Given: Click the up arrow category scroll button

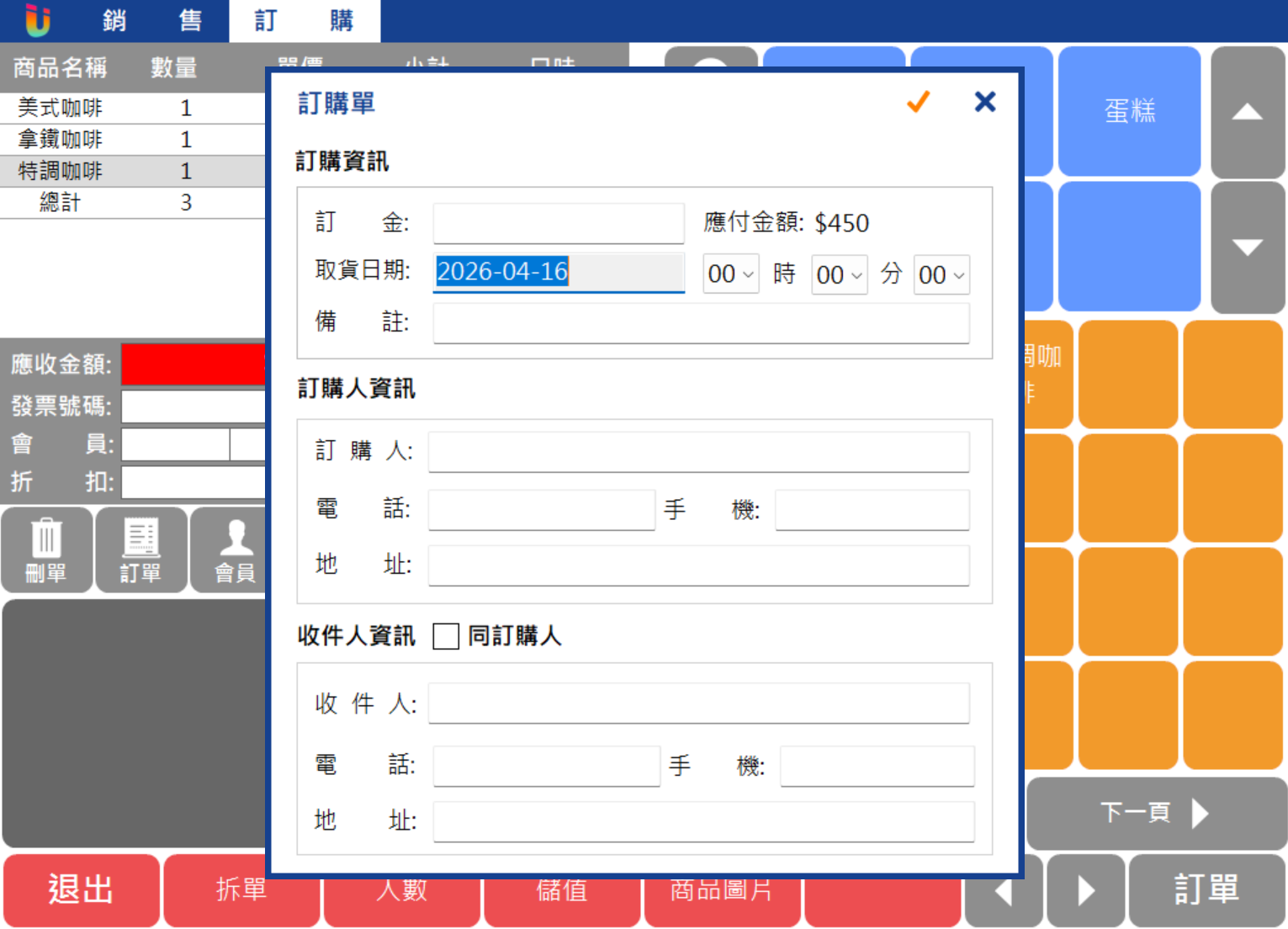Looking at the screenshot, I should pyautogui.click(x=1248, y=111).
